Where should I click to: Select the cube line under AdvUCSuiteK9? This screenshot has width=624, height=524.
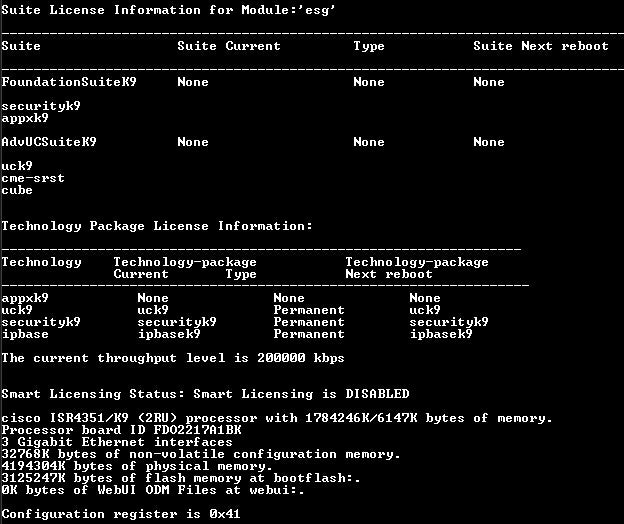coord(17,190)
